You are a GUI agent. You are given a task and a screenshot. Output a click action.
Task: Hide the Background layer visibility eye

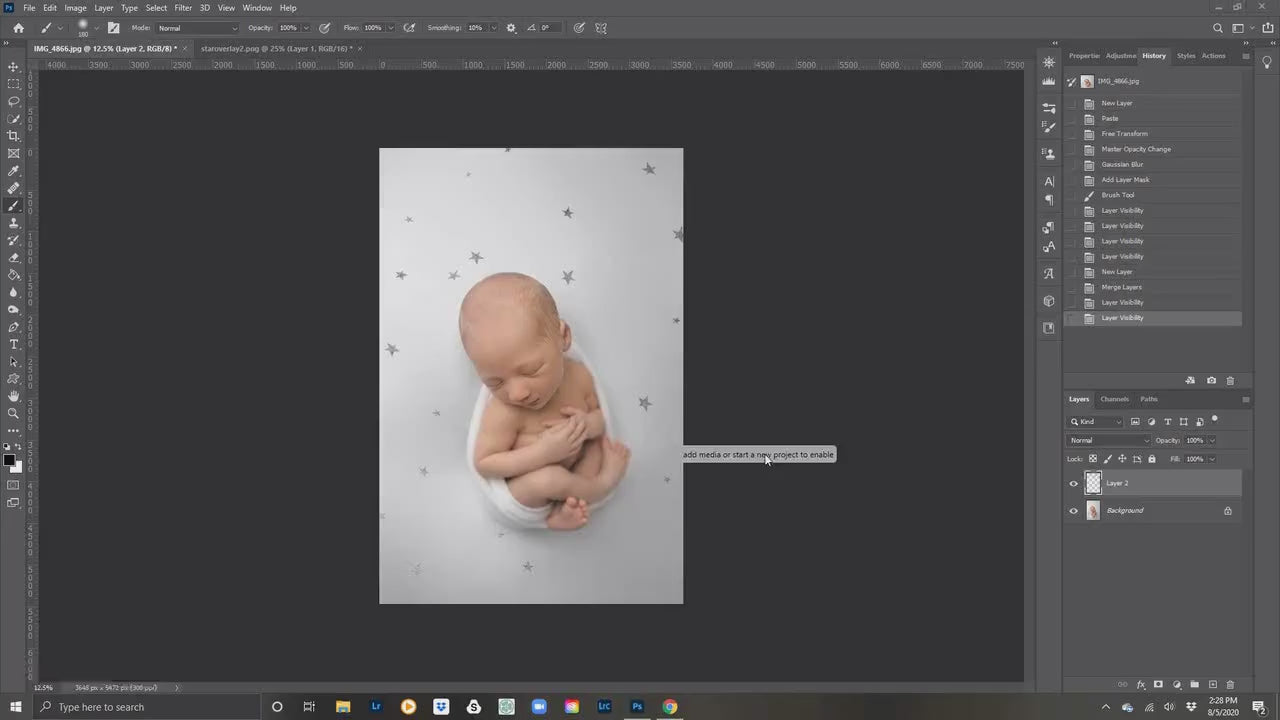click(x=1073, y=510)
